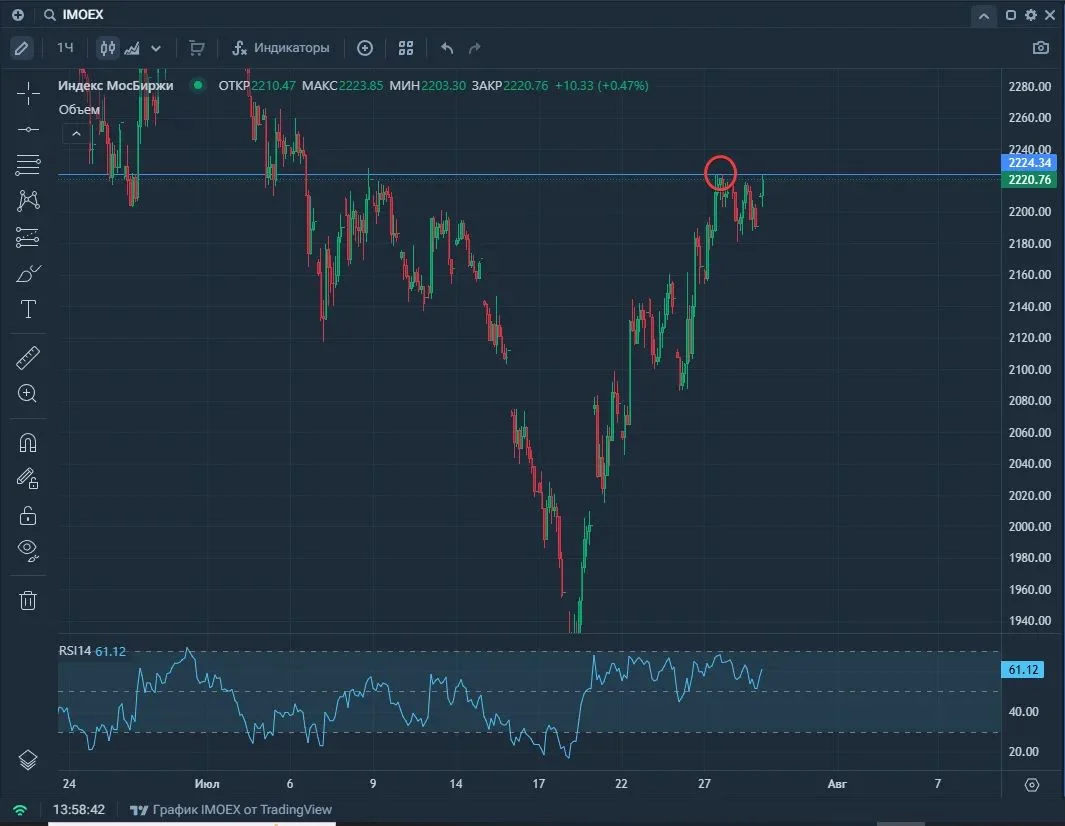Select the crosshair cursor tool
This screenshot has height=826, width=1065.
[x=28, y=93]
